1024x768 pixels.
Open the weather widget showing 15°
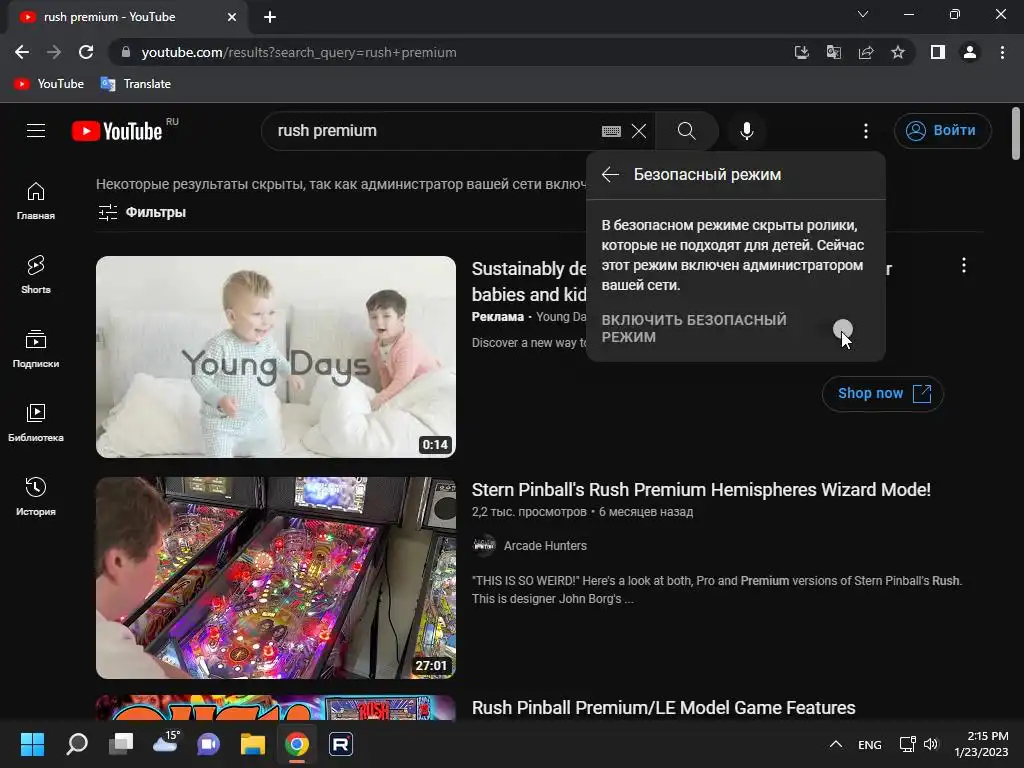165,743
